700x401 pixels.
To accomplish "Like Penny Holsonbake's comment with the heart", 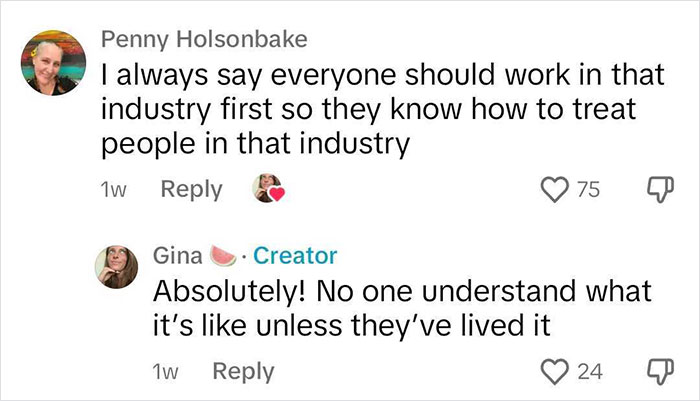I will 554,190.
